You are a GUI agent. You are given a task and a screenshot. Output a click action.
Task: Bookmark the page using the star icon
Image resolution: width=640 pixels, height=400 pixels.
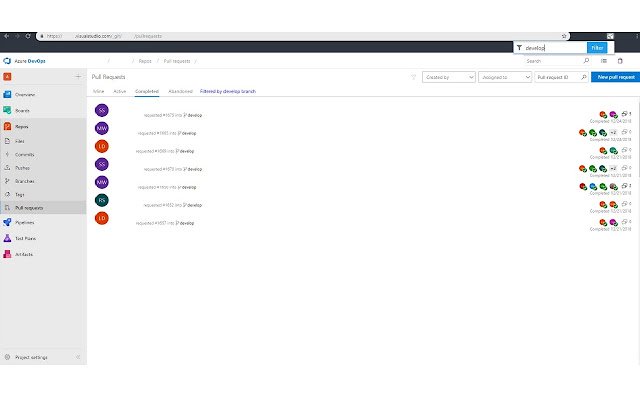[564, 36]
